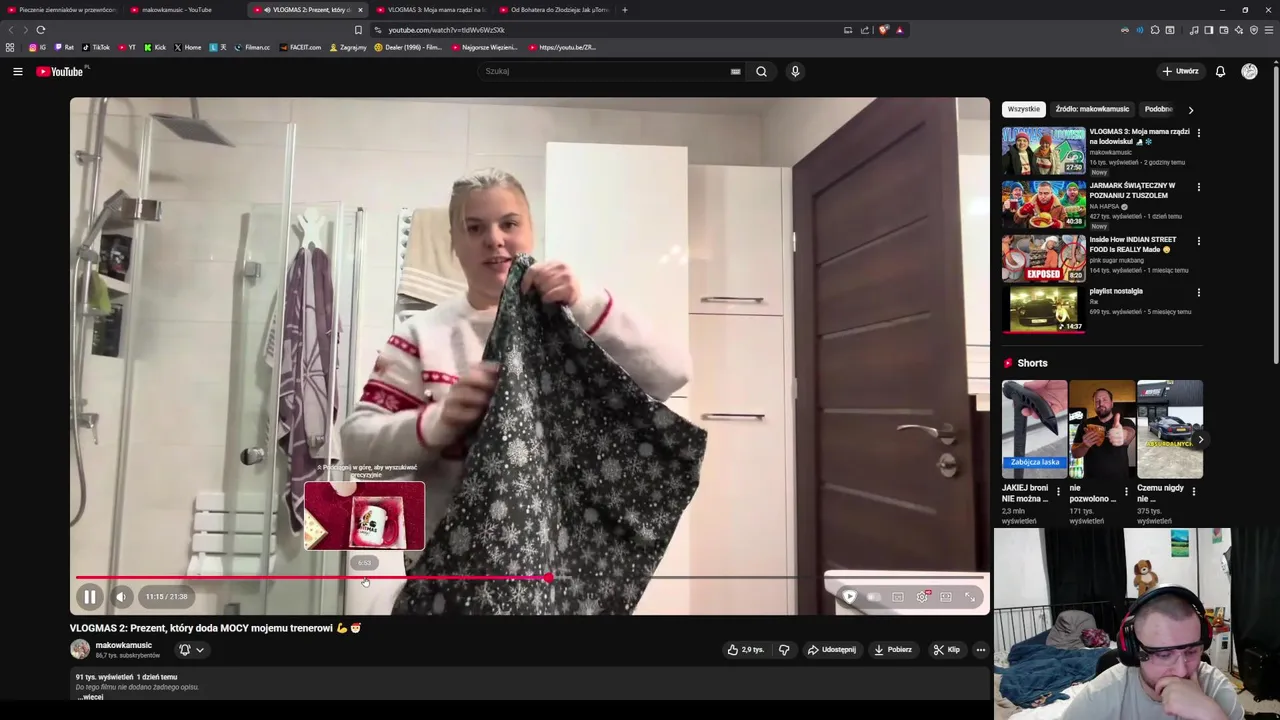Open makowkamusic channel name link
The height and width of the screenshot is (720, 1280).
(124, 645)
